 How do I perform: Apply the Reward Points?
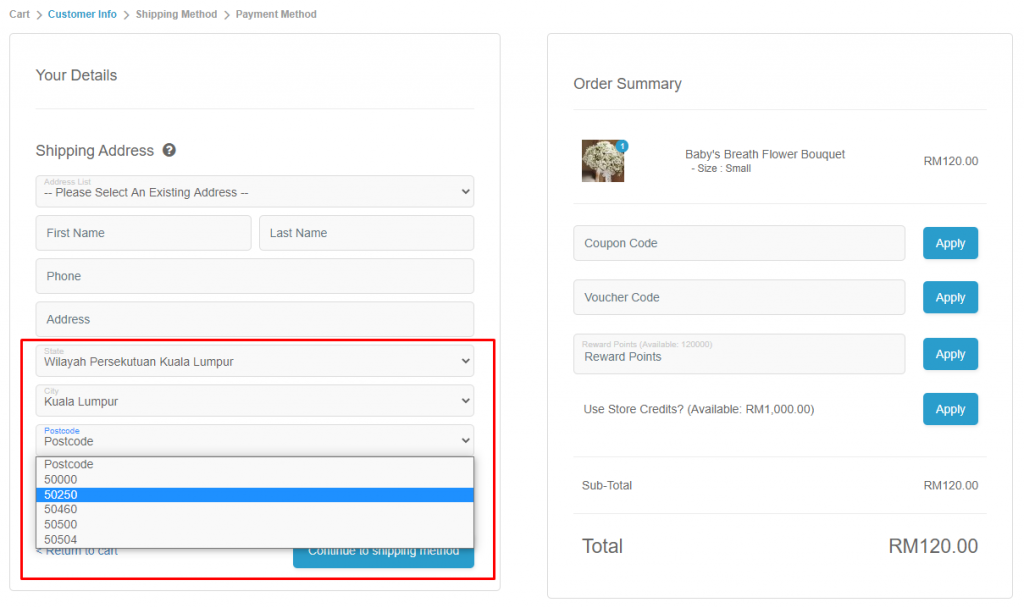(x=950, y=354)
